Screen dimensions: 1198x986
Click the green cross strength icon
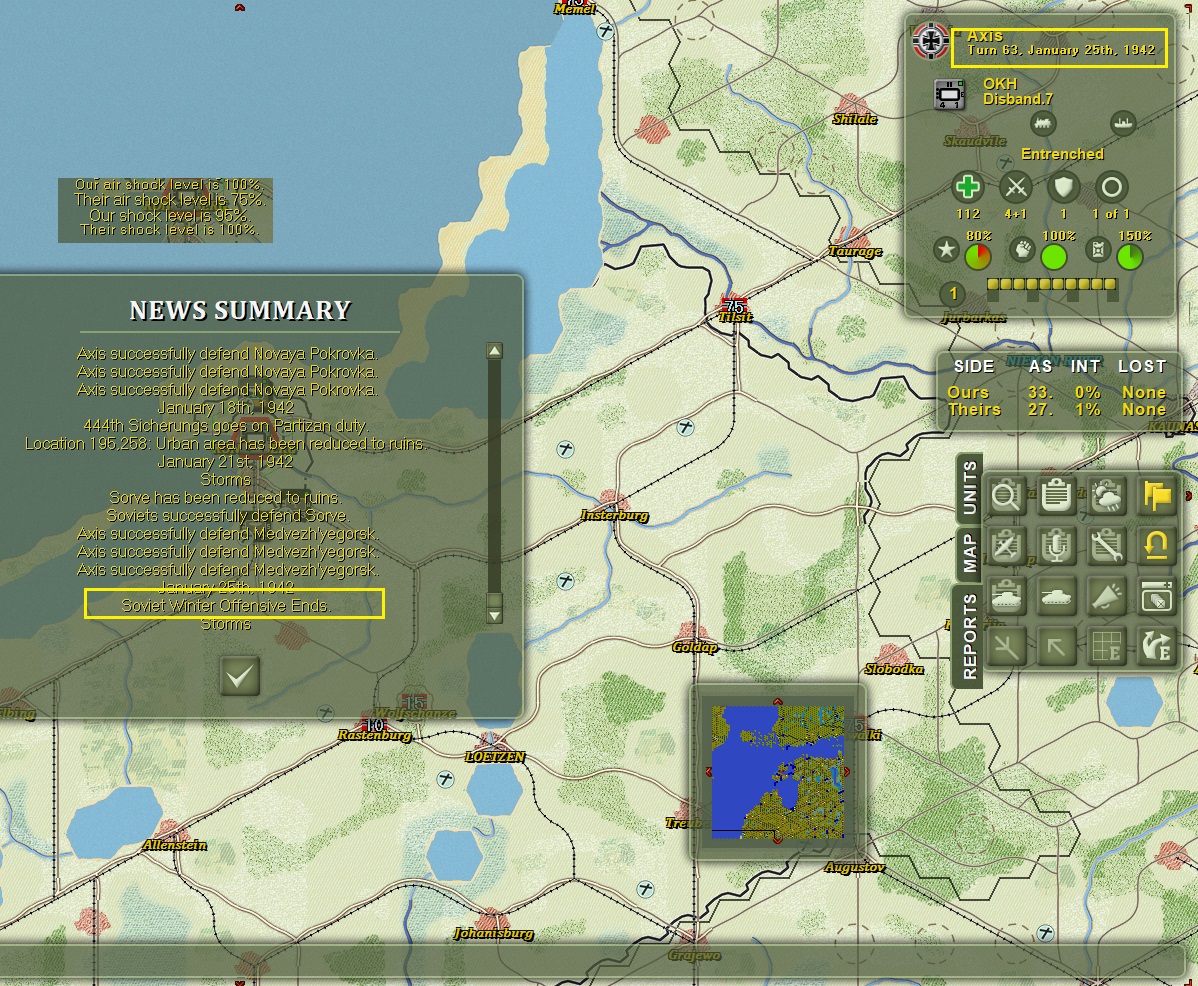tap(967, 187)
